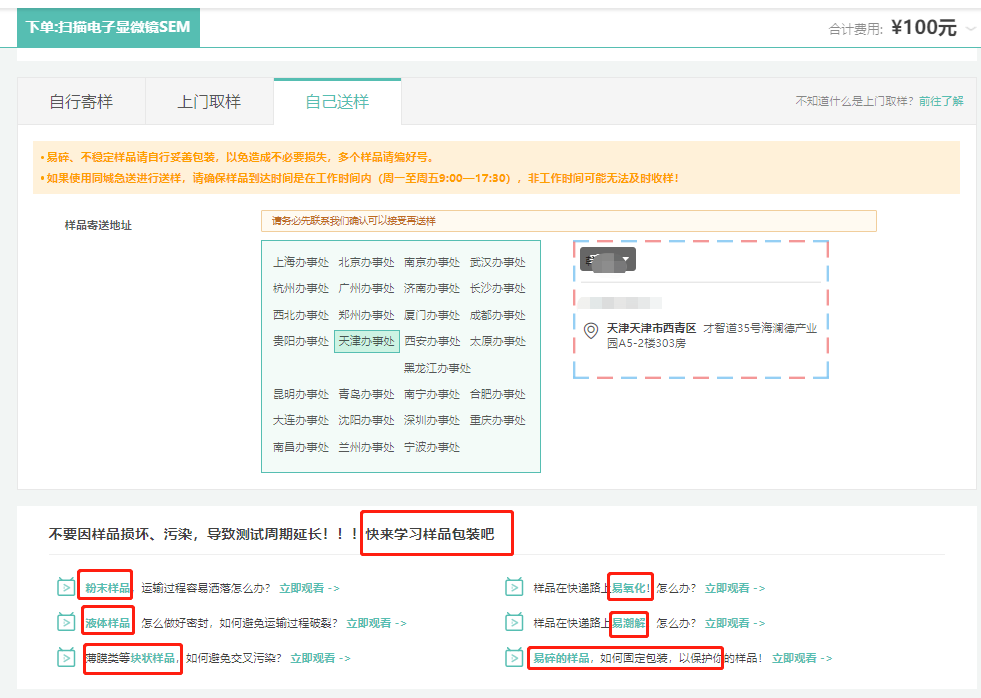The image size is (981, 698).
Task: Select the 自己送样 tab
Action: pos(337,100)
